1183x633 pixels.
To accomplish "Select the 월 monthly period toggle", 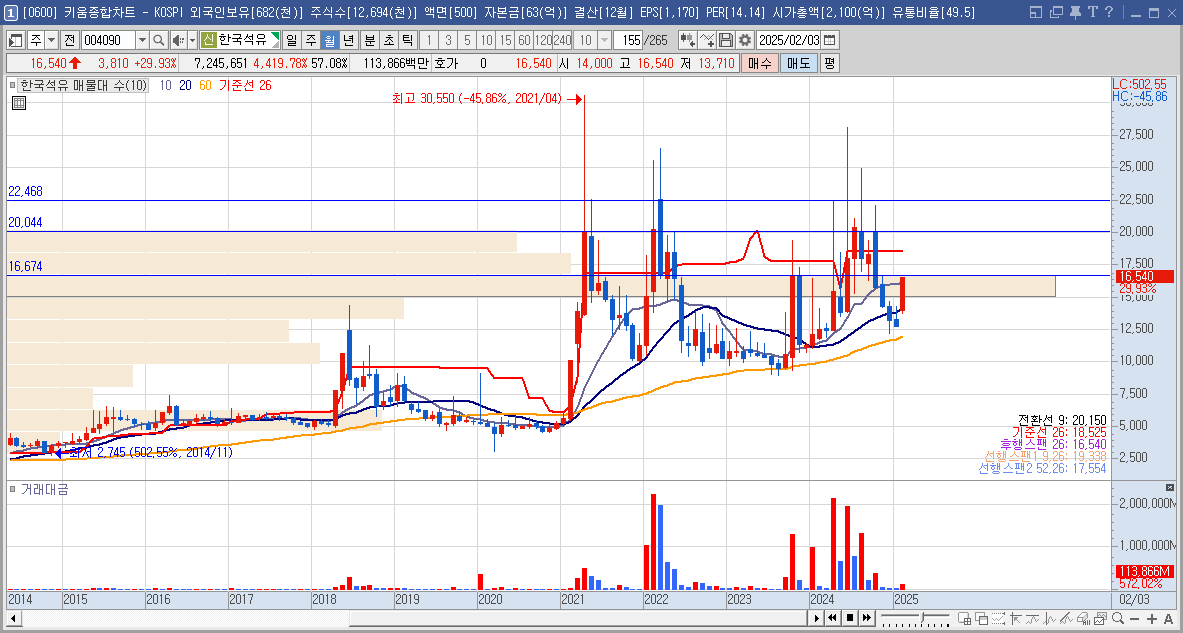I will tap(329, 41).
